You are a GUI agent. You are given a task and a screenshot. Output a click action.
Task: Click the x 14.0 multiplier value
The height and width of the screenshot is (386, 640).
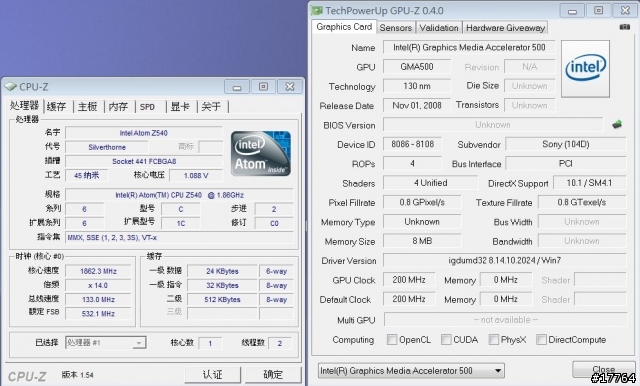click(98, 285)
